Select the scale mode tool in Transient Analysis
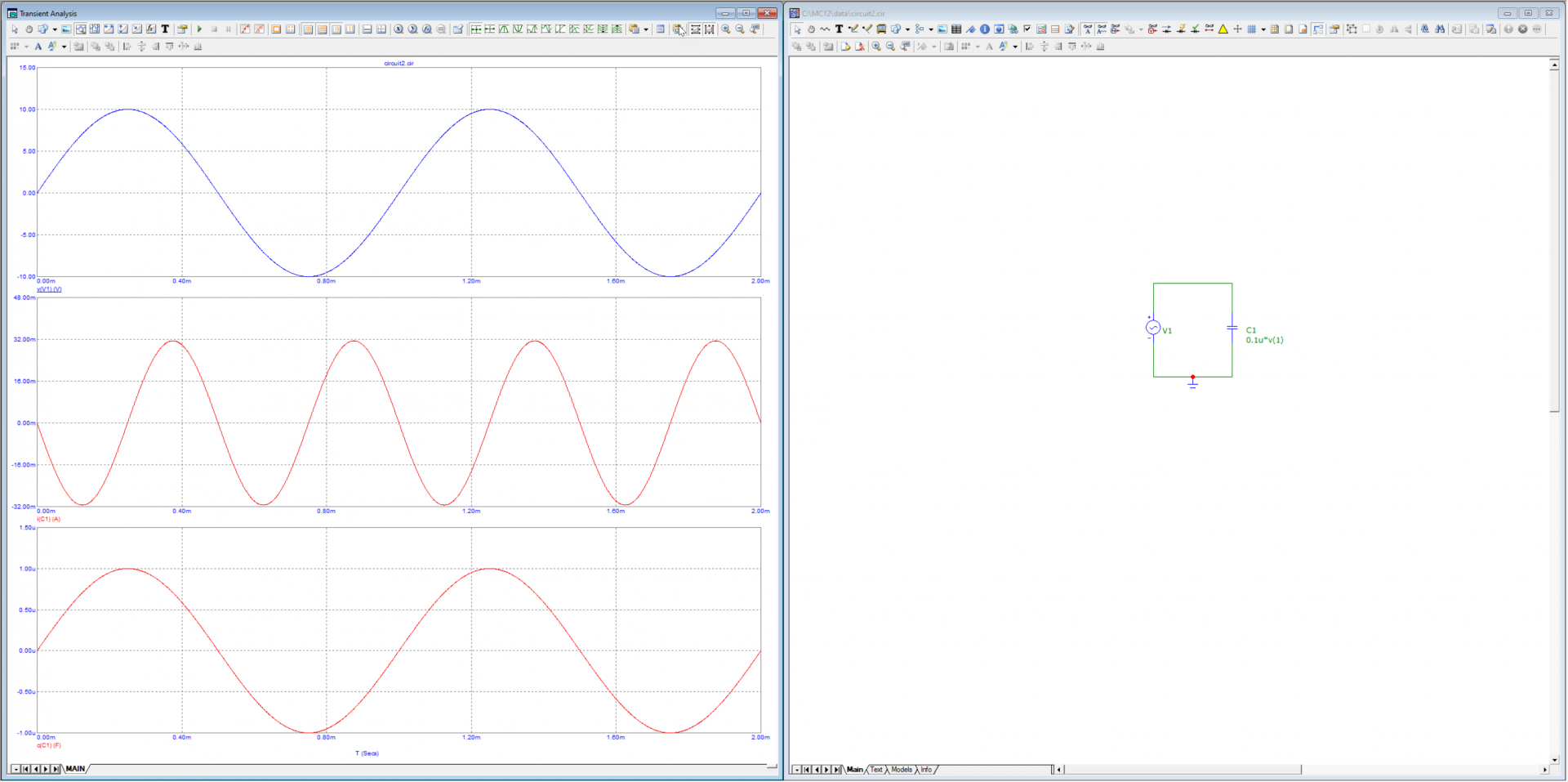This screenshot has height=782, width=1568. (x=81, y=29)
